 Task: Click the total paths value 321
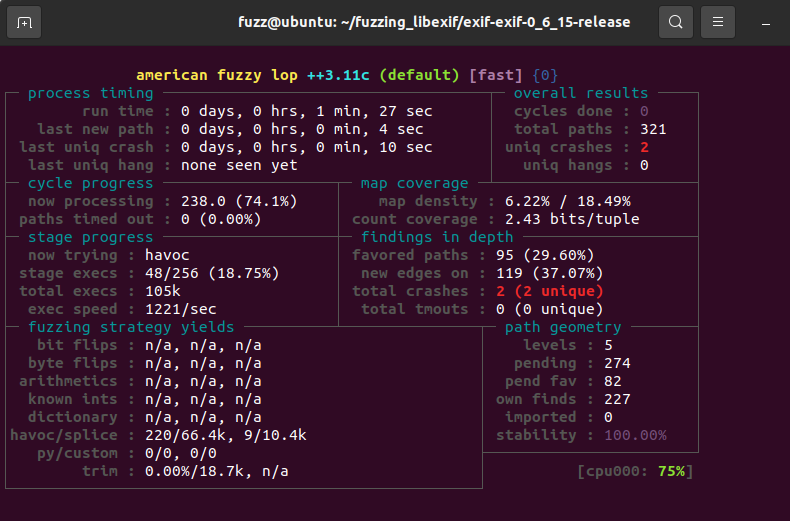coord(653,129)
